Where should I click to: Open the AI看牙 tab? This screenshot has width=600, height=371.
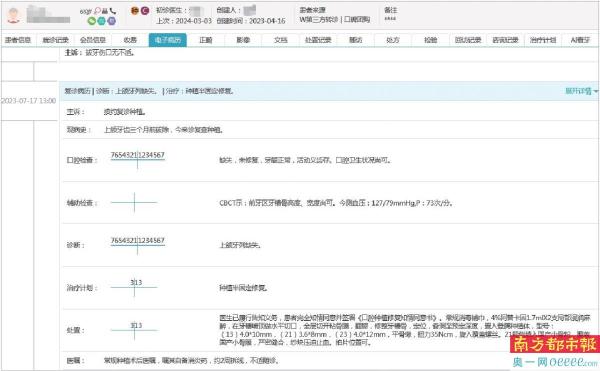click(x=580, y=40)
